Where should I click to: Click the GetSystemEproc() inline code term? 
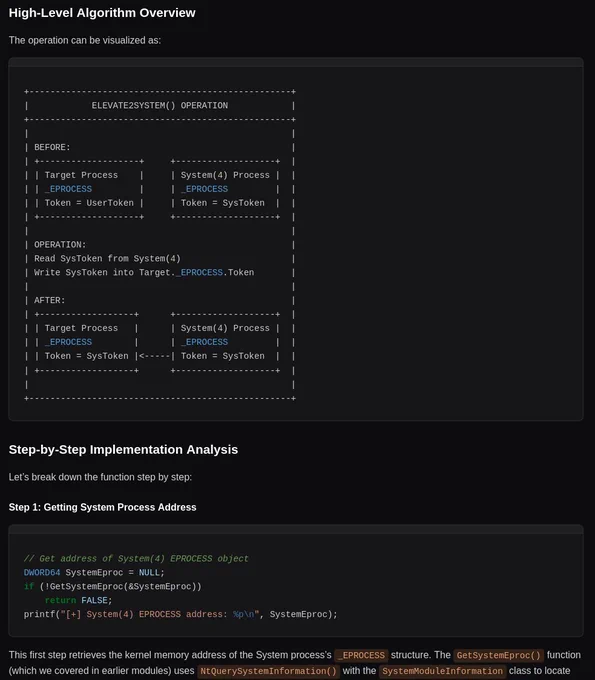pyautogui.click(x=499, y=655)
